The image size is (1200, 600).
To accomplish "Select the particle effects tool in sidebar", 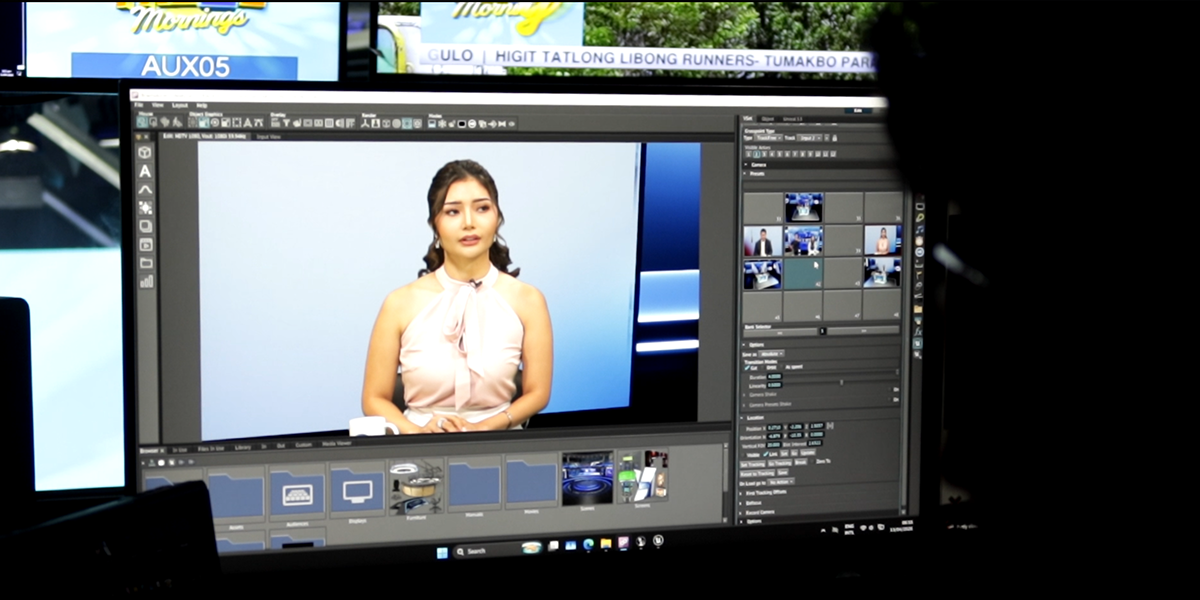I will pos(145,208).
